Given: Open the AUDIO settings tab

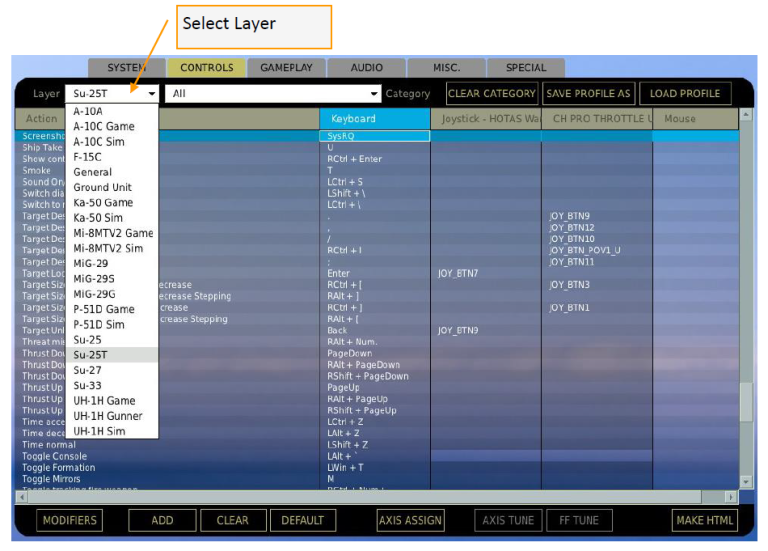Looking at the screenshot, I should coord(366,68).
